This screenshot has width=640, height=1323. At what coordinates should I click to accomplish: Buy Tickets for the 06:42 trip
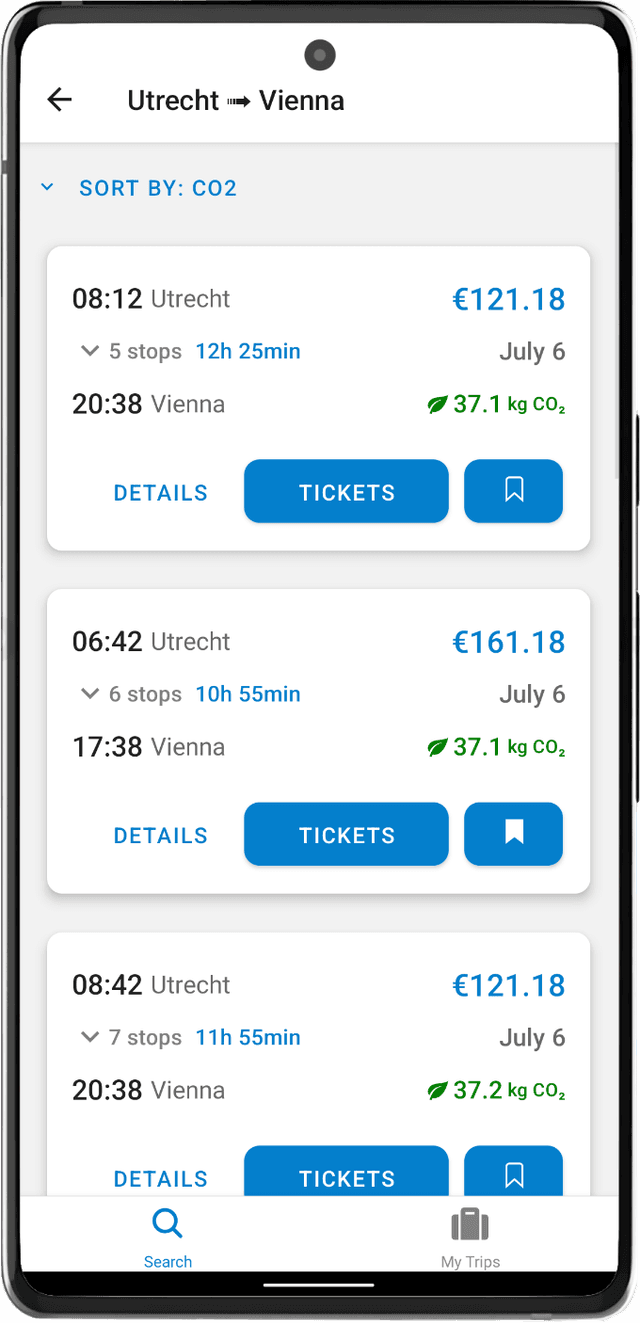(346, 834)
